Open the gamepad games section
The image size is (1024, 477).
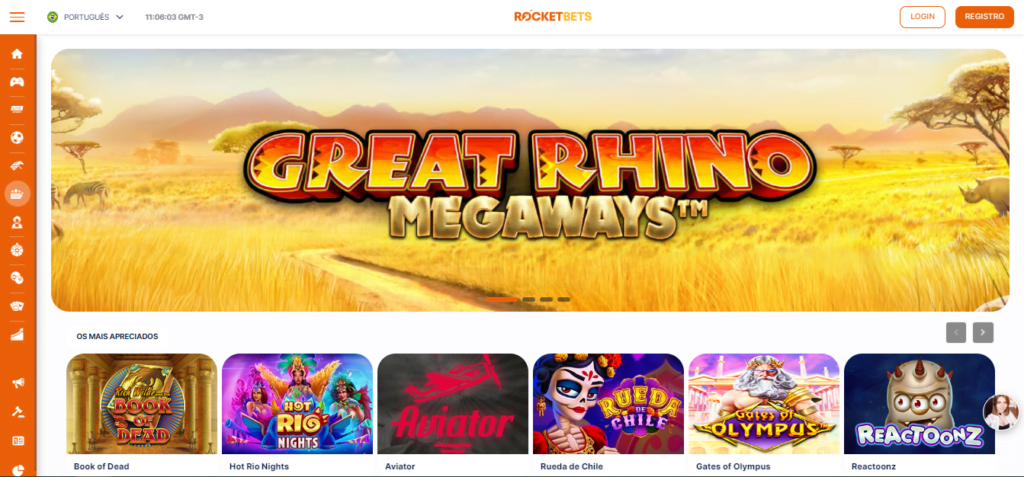pos(18,82)
